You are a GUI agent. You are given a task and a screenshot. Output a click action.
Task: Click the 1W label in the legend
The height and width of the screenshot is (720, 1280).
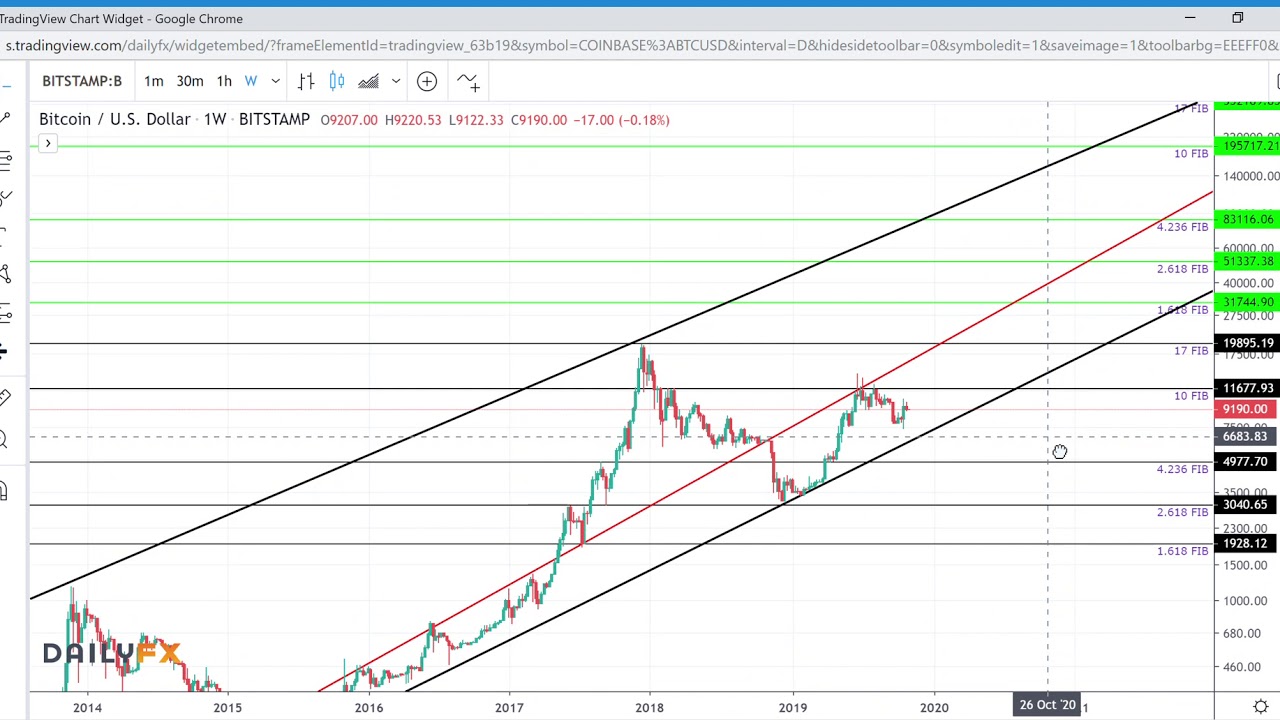point(215,119)
